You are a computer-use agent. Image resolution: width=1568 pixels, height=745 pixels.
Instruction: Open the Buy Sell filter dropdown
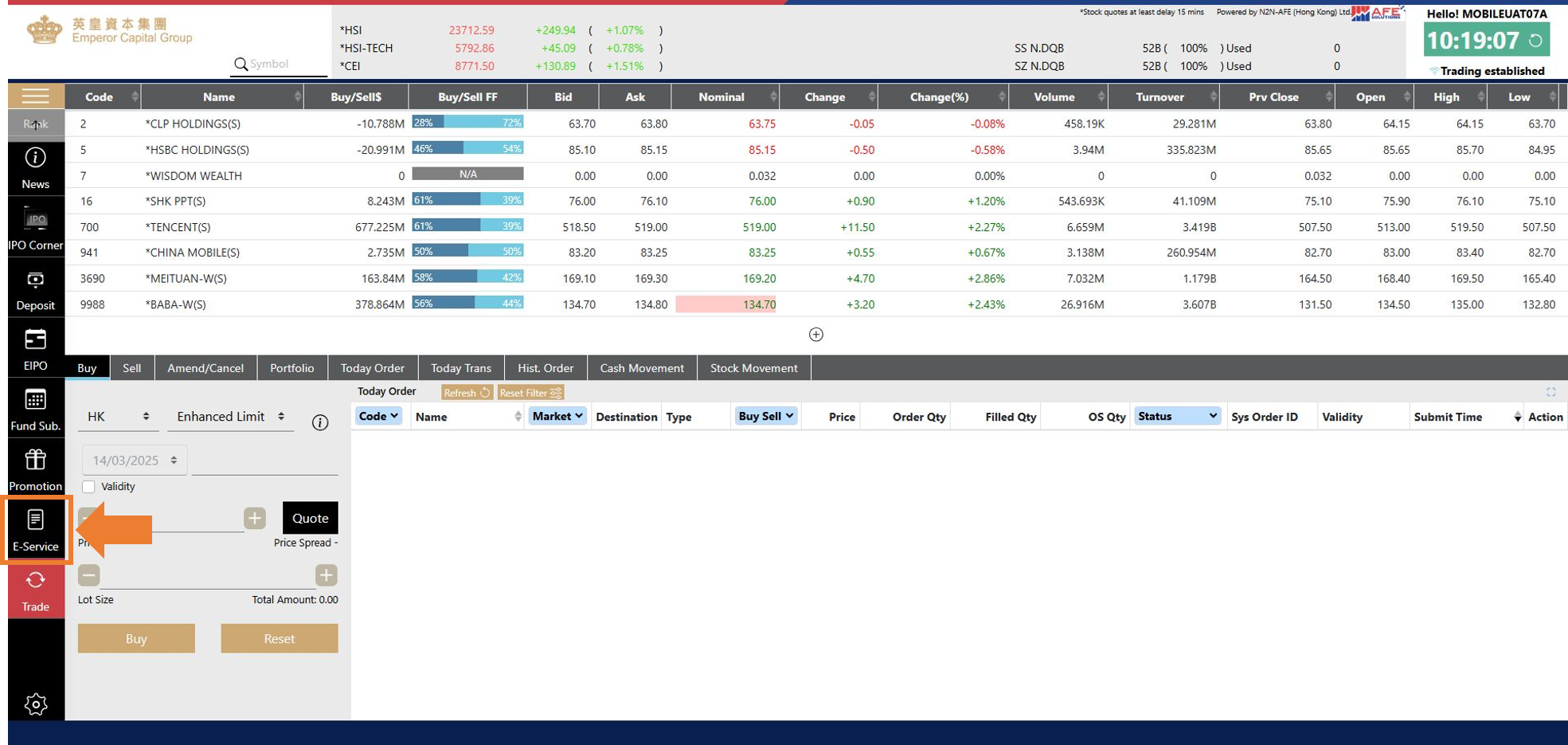pos(765,416)
